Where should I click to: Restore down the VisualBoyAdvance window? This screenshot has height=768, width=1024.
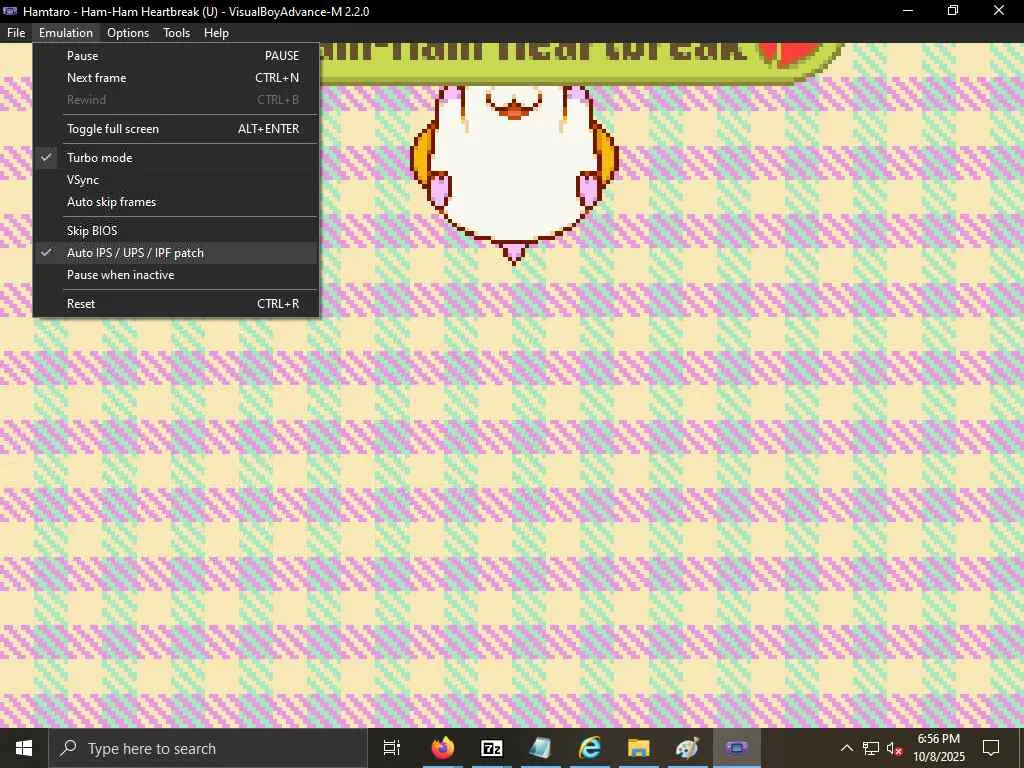tap(953, 11)
